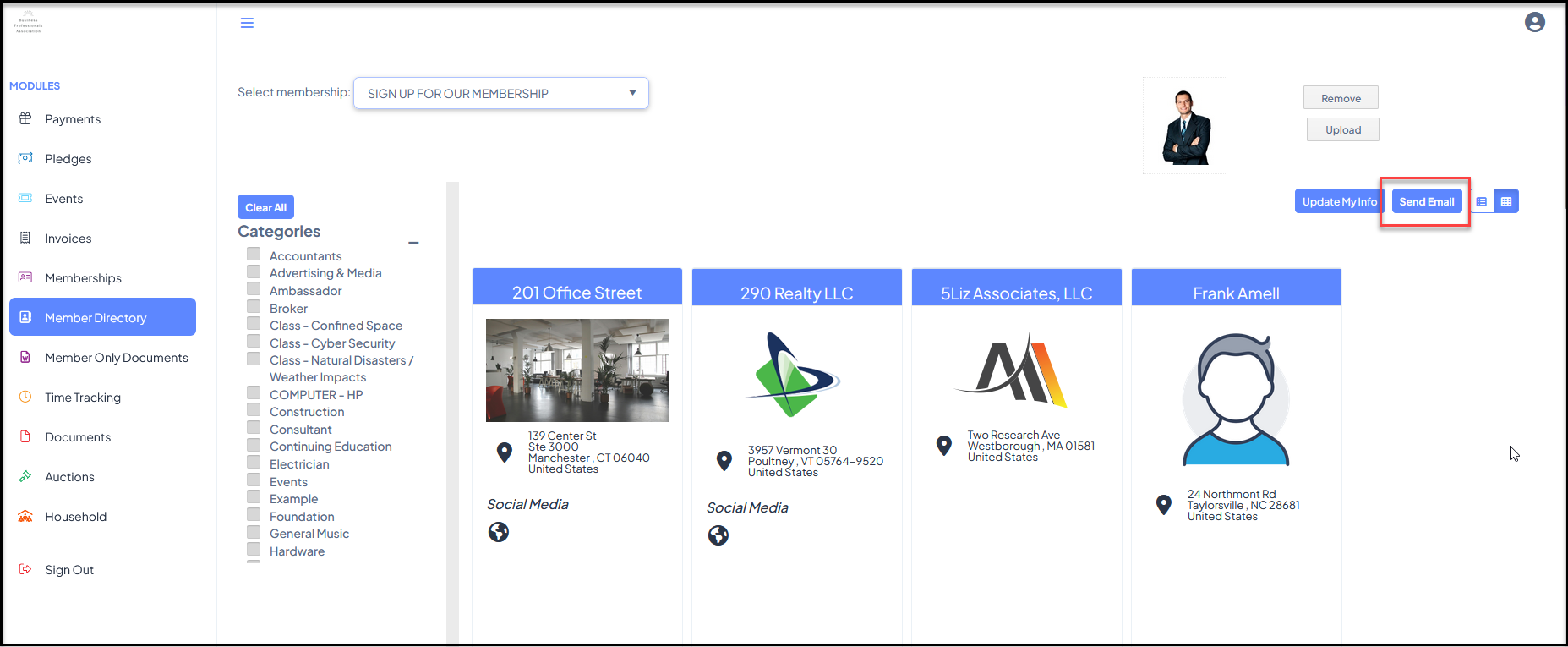Check the Accountants category checkbox
Image resolution: width=1568 pixels, height=647 pixels.
pos(254,254)
